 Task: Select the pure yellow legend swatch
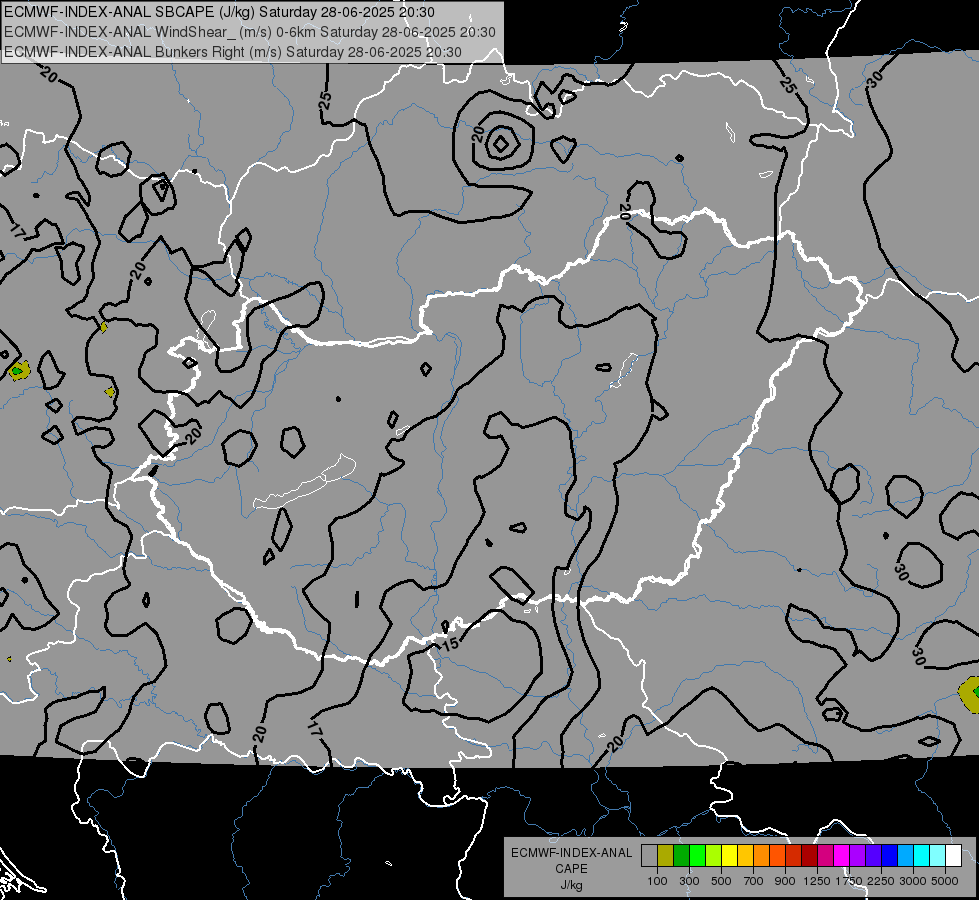730,856
